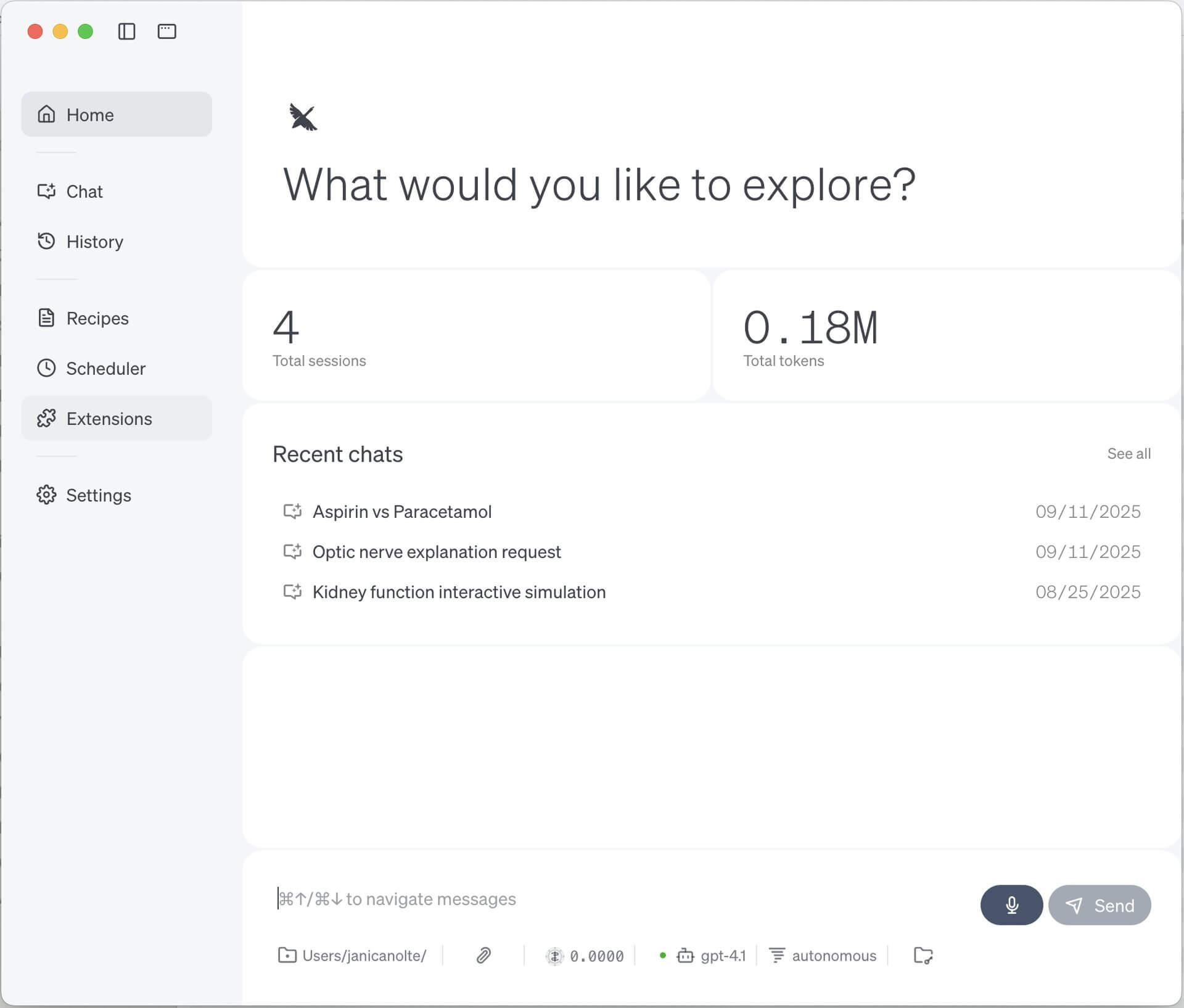1184x1008 pixels.
Task: Click the folder icon at bottom toolbar right
Action: click(923, 956)
